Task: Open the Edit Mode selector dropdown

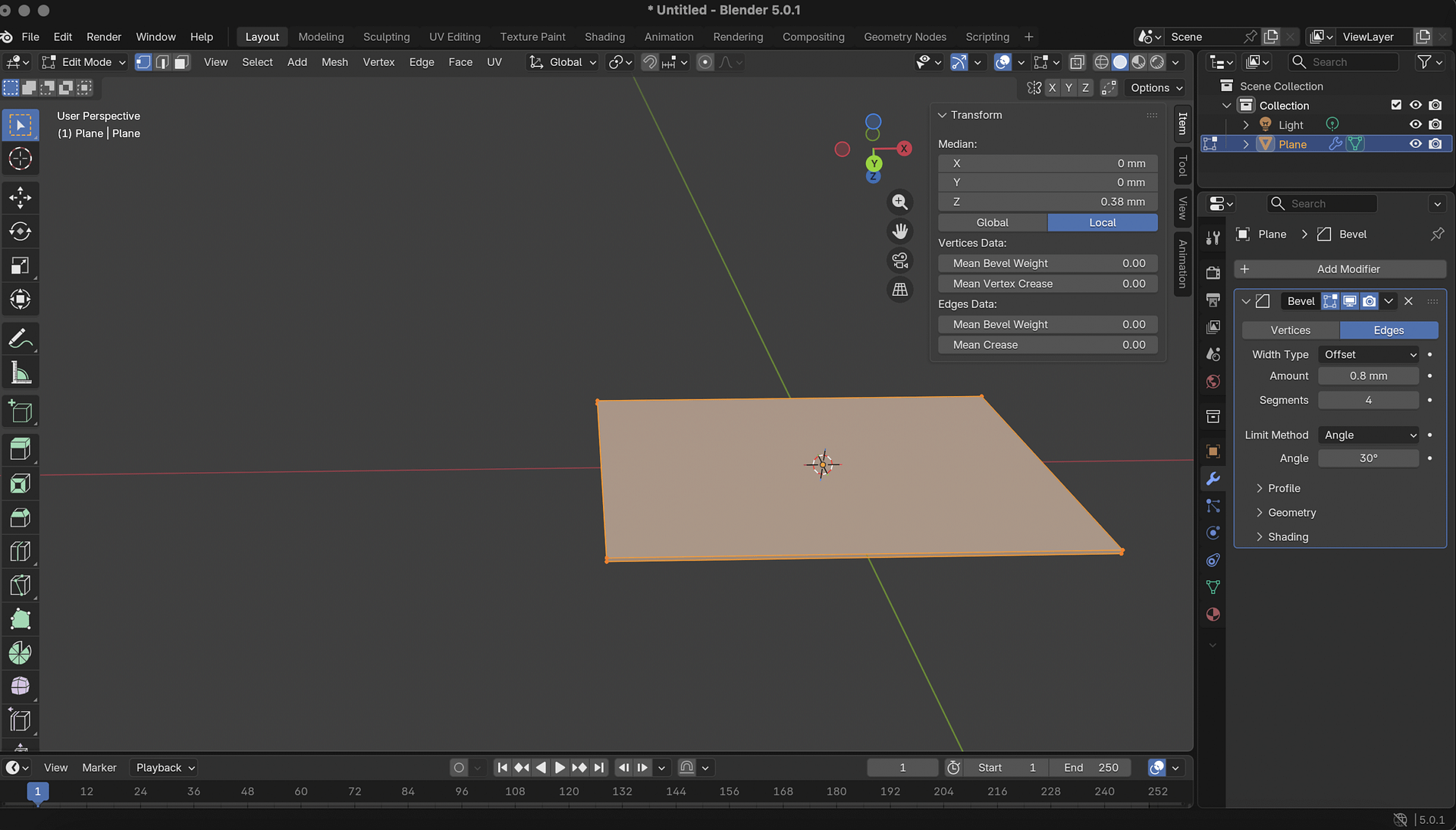Action: [x=84, y=62]
